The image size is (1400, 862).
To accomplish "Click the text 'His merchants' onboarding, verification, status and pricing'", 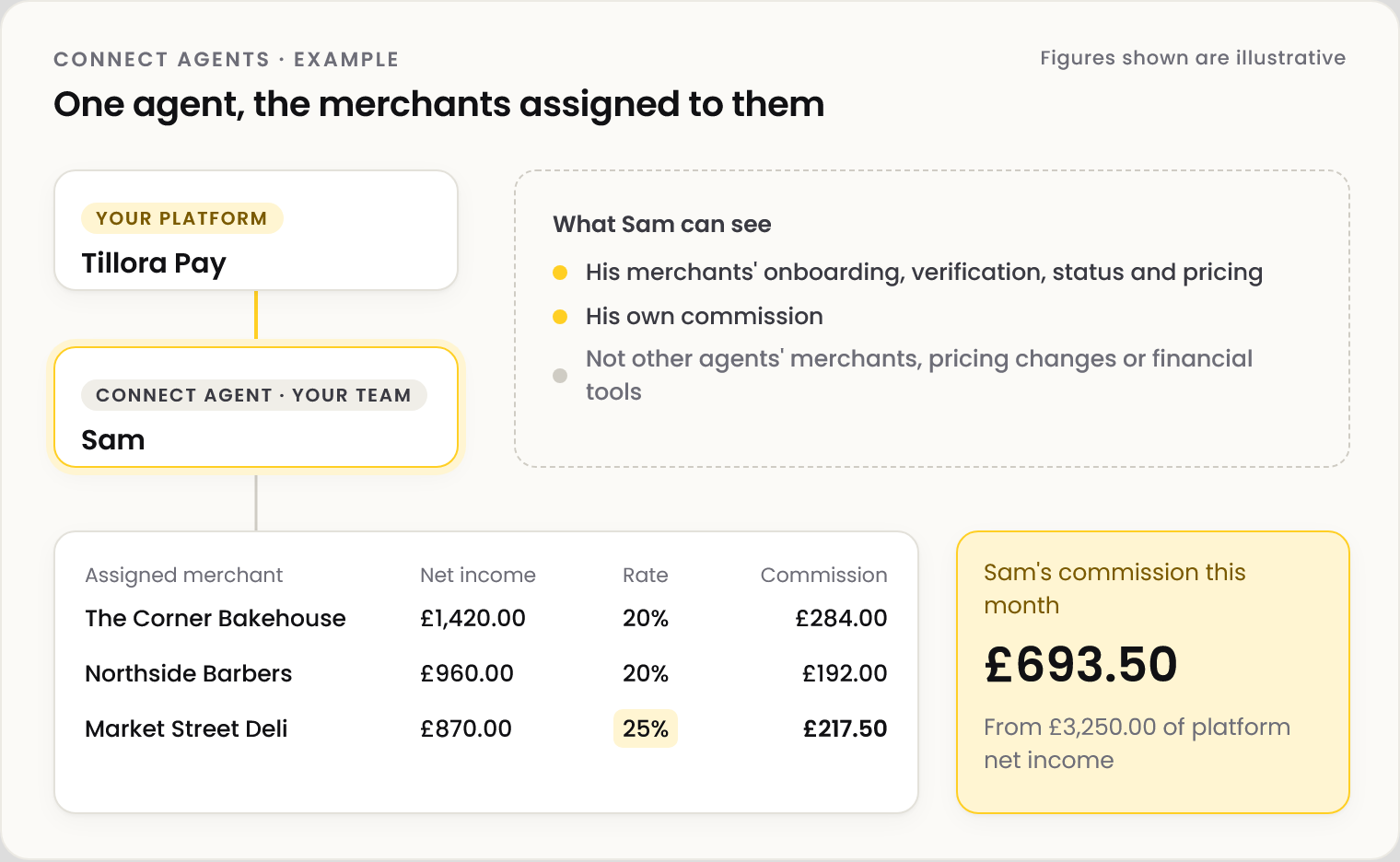I will point(924,273).
